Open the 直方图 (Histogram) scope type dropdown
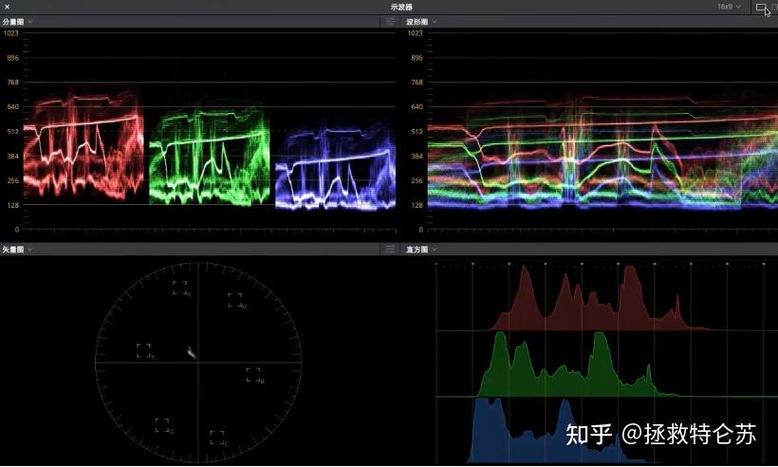778x467 pixels. [422, 249]
